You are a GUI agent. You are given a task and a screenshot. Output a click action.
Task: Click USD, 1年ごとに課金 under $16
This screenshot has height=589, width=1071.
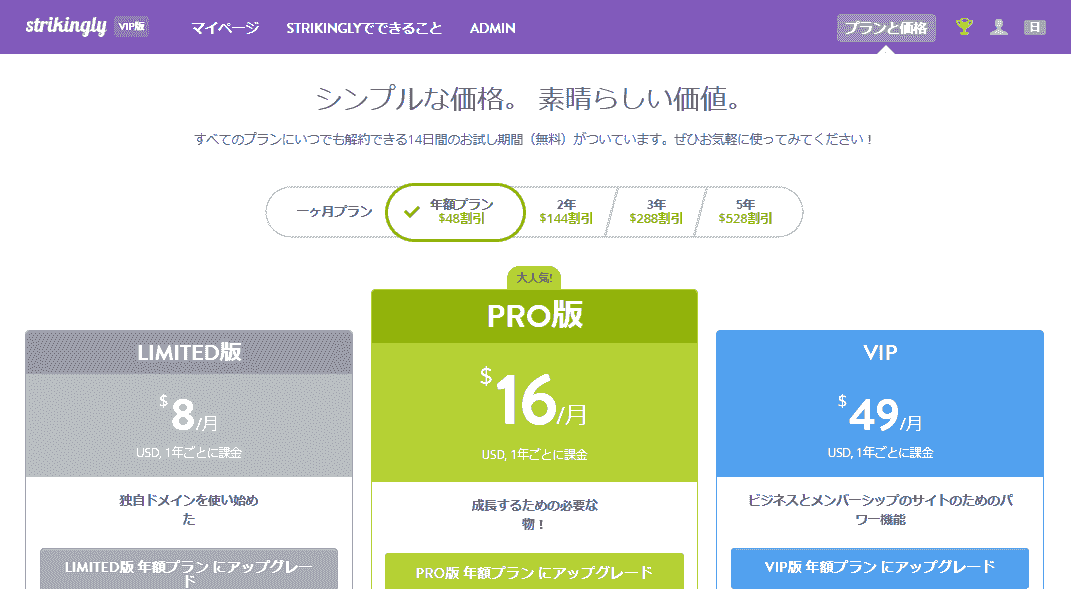click(x=534, y=454)
